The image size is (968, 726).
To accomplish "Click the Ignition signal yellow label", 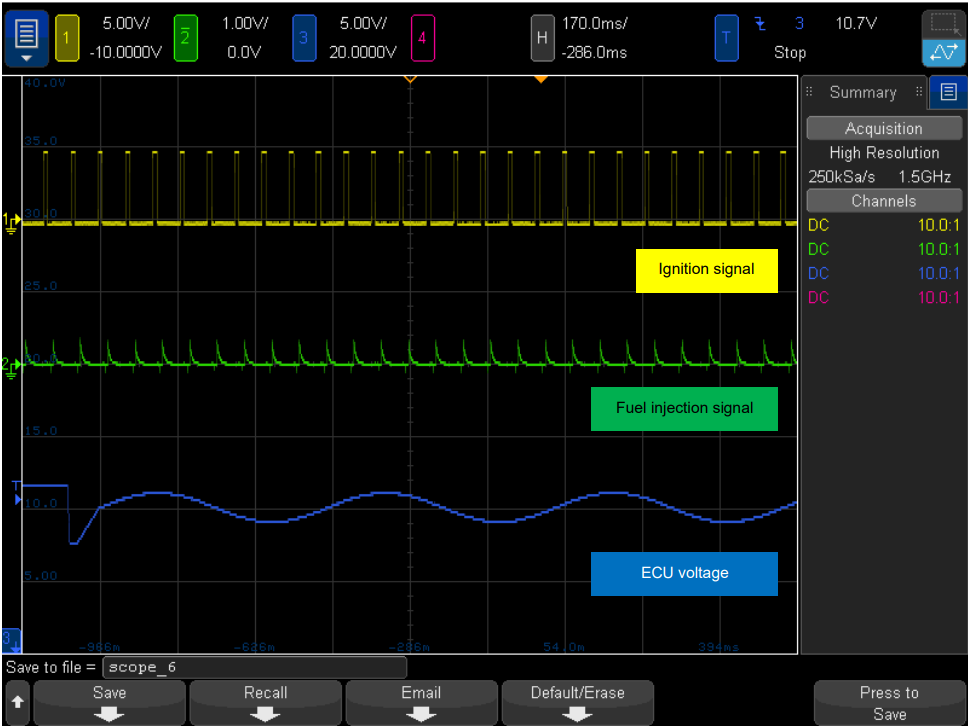I will tap(707, 270).
